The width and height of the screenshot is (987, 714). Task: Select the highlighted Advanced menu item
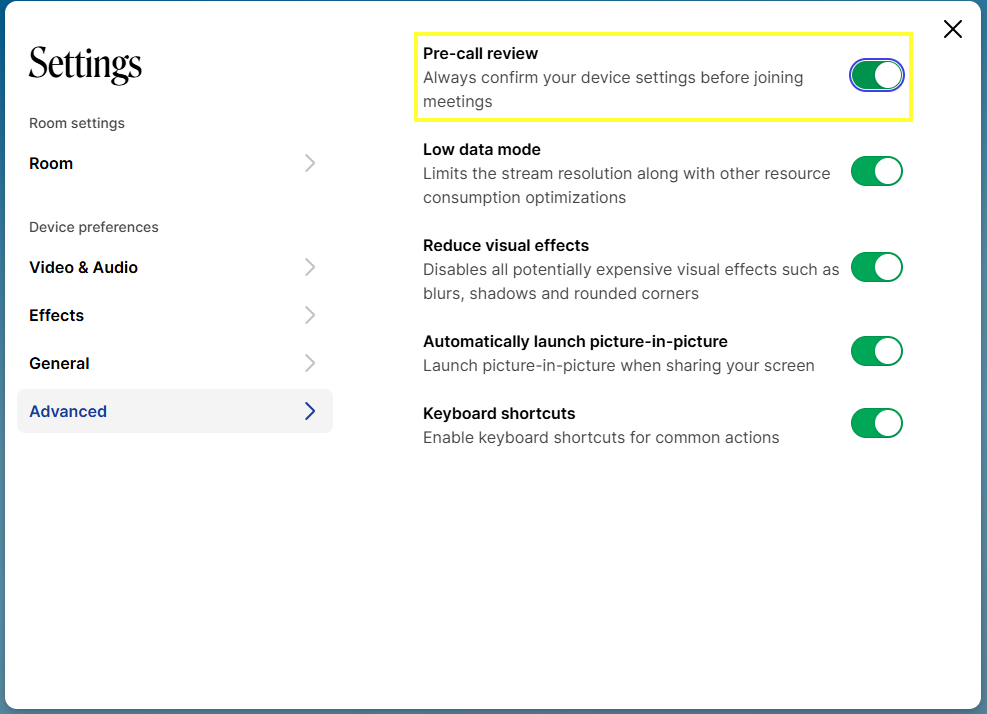pos(175,411)
